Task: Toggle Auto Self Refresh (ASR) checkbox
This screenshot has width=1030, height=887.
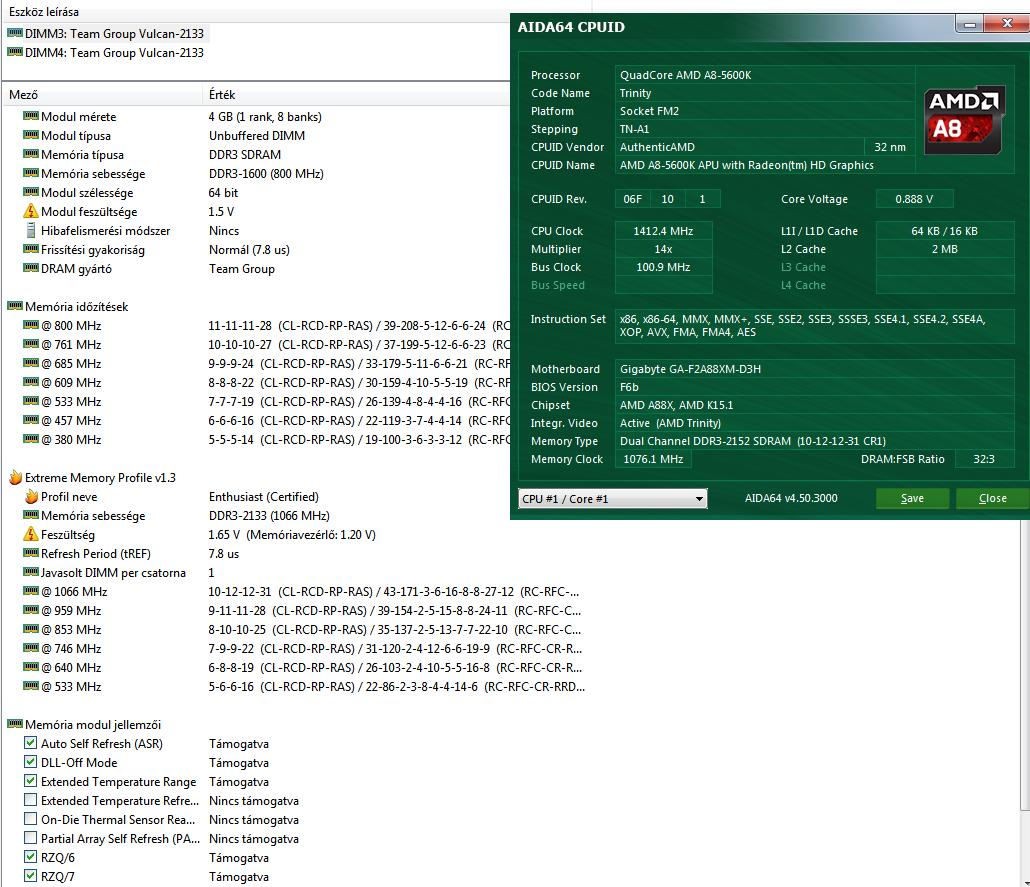Action: [x=30, y=743]
